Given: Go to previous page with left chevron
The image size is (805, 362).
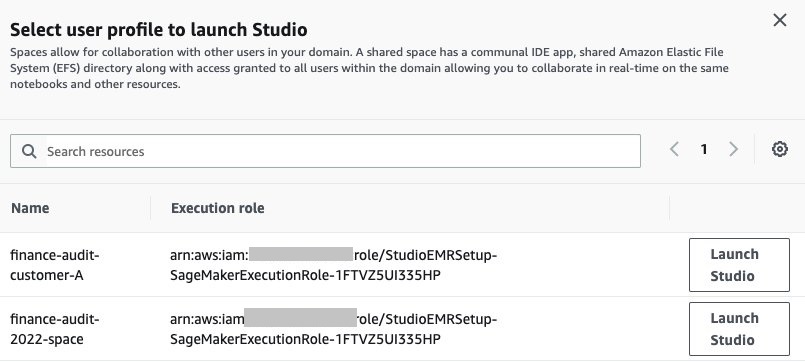Looking at the screenshot, I should pyautogui.click(x=675, y=149).
